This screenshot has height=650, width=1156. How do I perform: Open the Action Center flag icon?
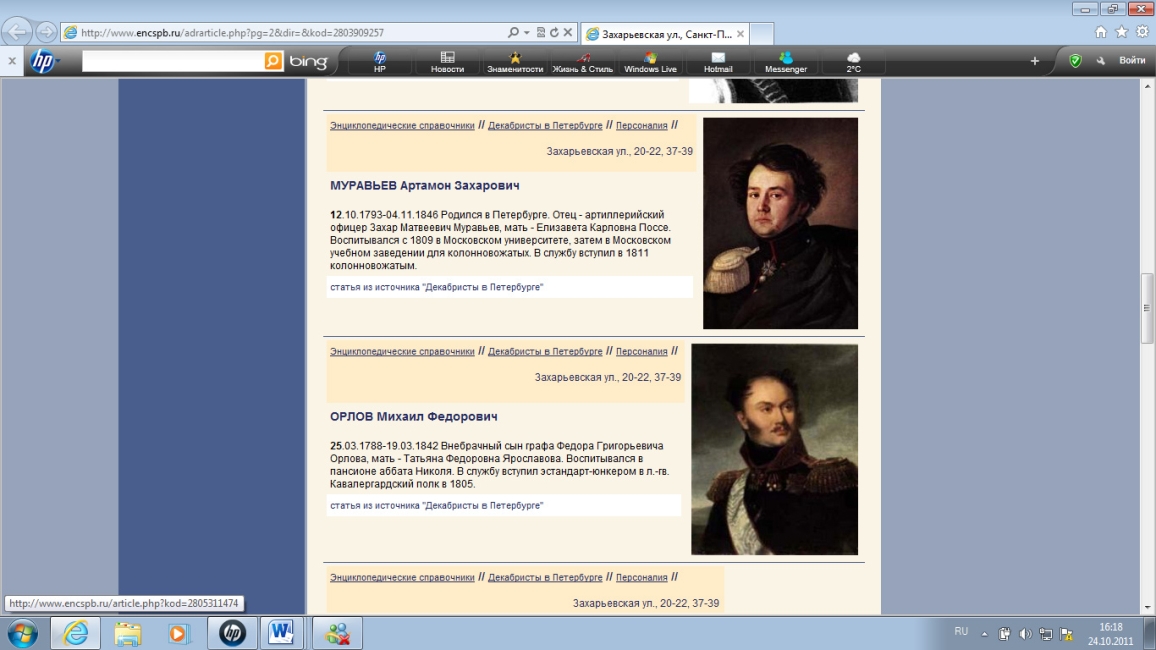pyautogui.click(x=1066, y=634)
